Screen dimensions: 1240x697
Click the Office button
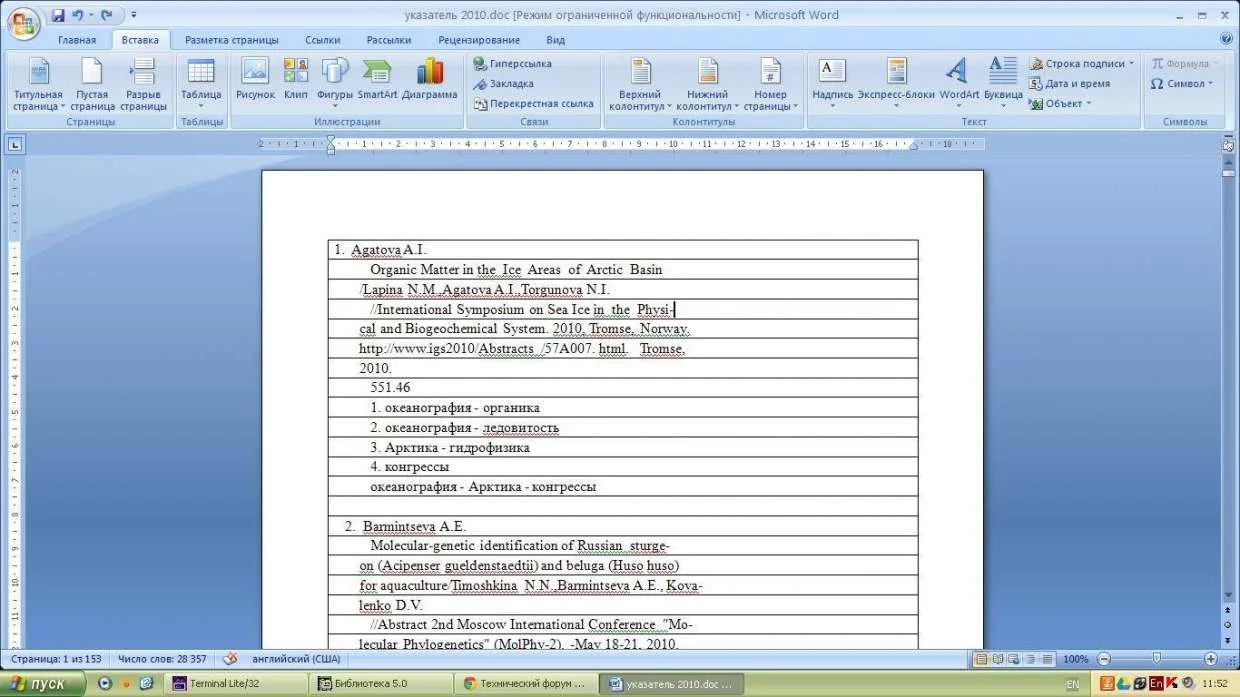(x=24, y=23)
